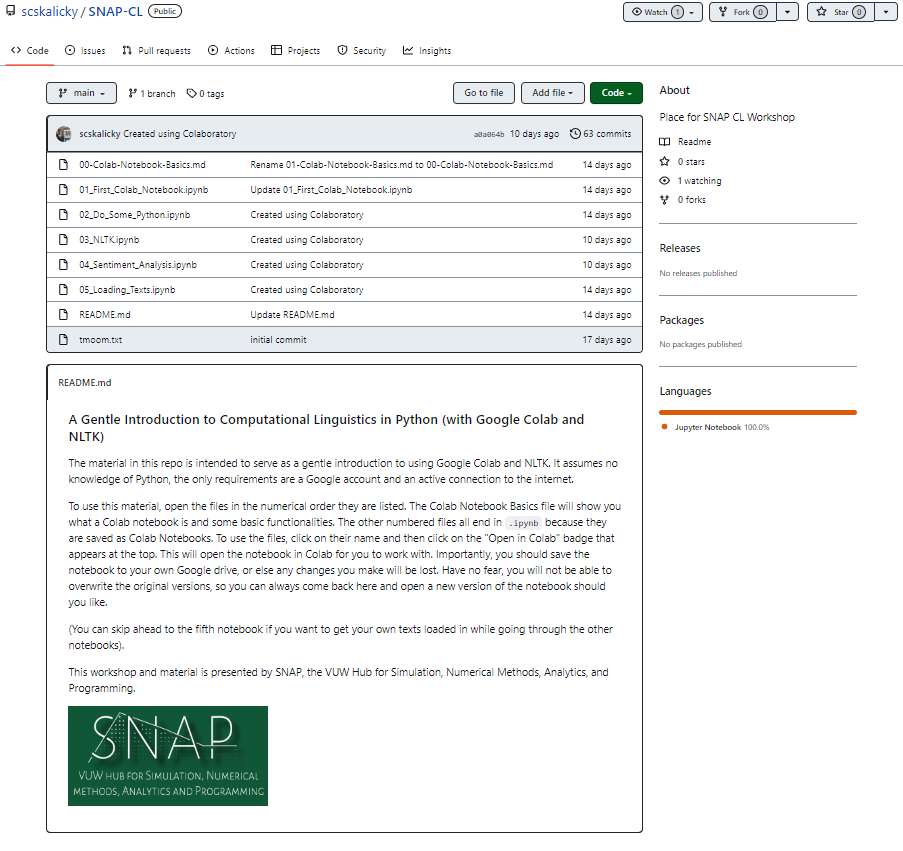This screenshot has width=903, height=851.
Task: Click the fork icon beside 0 forks
Action: coord(665,200)
